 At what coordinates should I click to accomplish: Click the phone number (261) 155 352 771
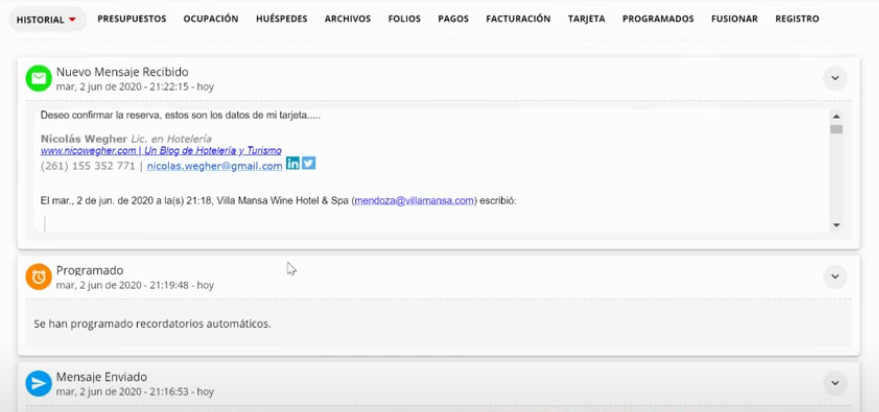click(88, 166)
